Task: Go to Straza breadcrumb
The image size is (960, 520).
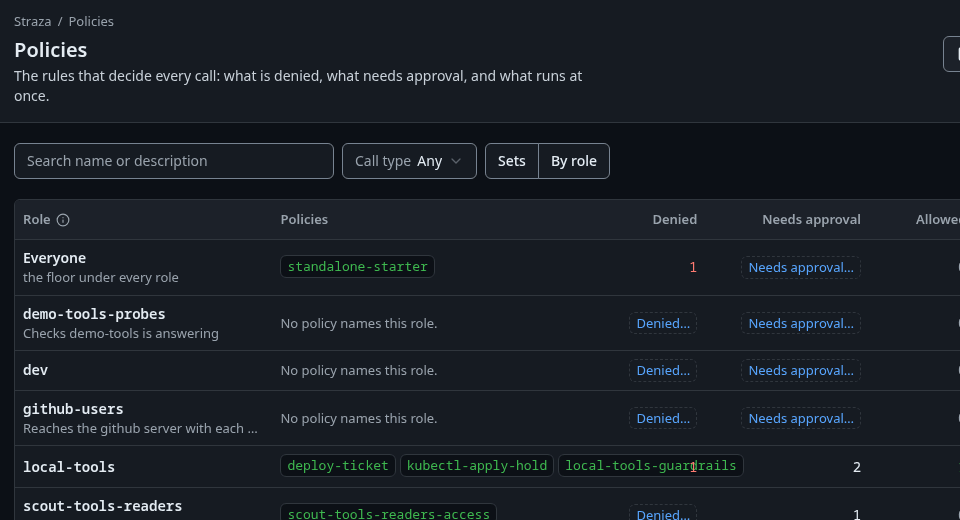Action: (32, 21)
